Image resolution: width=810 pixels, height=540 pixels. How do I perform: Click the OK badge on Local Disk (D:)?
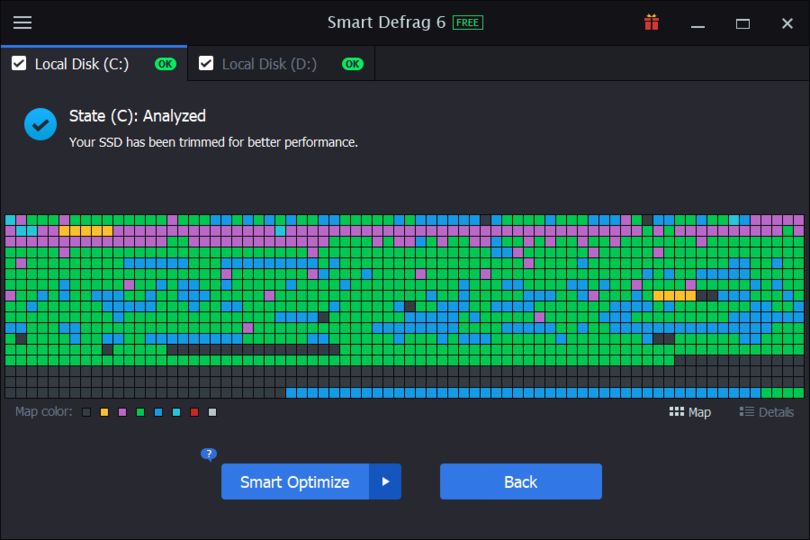tap(352, 64)
